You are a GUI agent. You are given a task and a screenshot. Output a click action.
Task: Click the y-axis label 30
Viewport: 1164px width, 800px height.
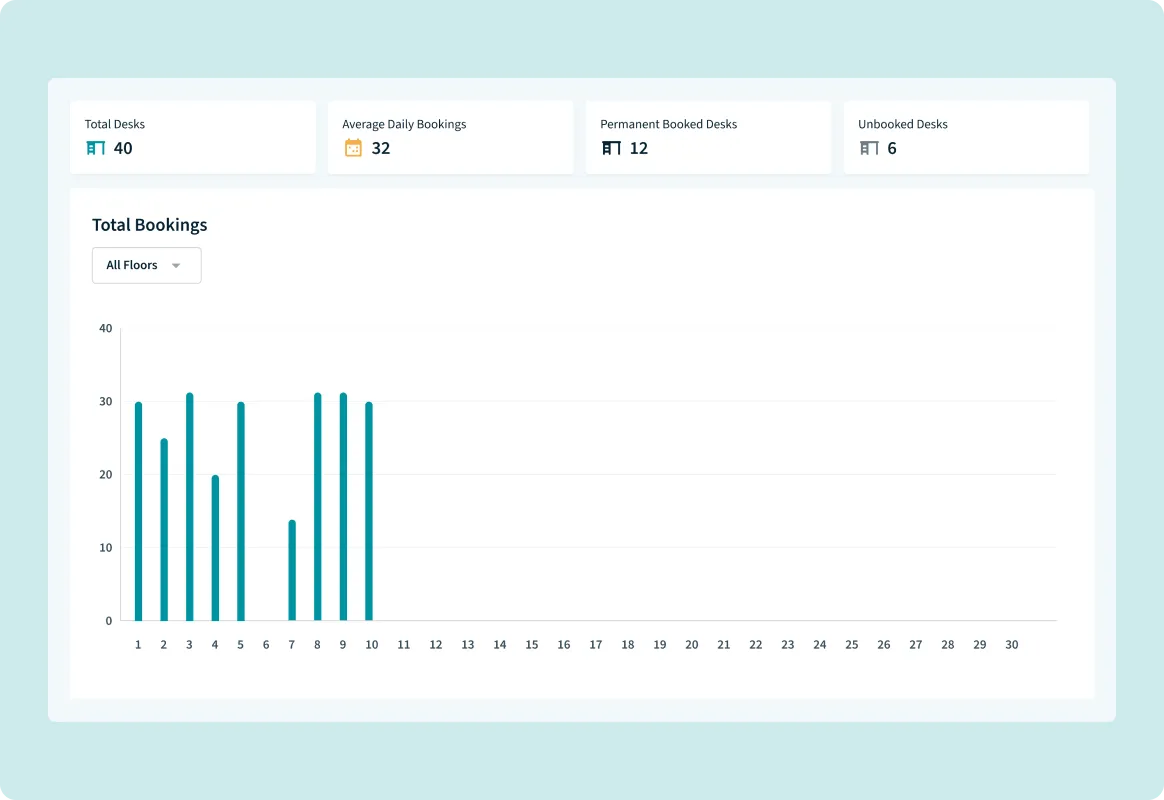tap(105, 401)
